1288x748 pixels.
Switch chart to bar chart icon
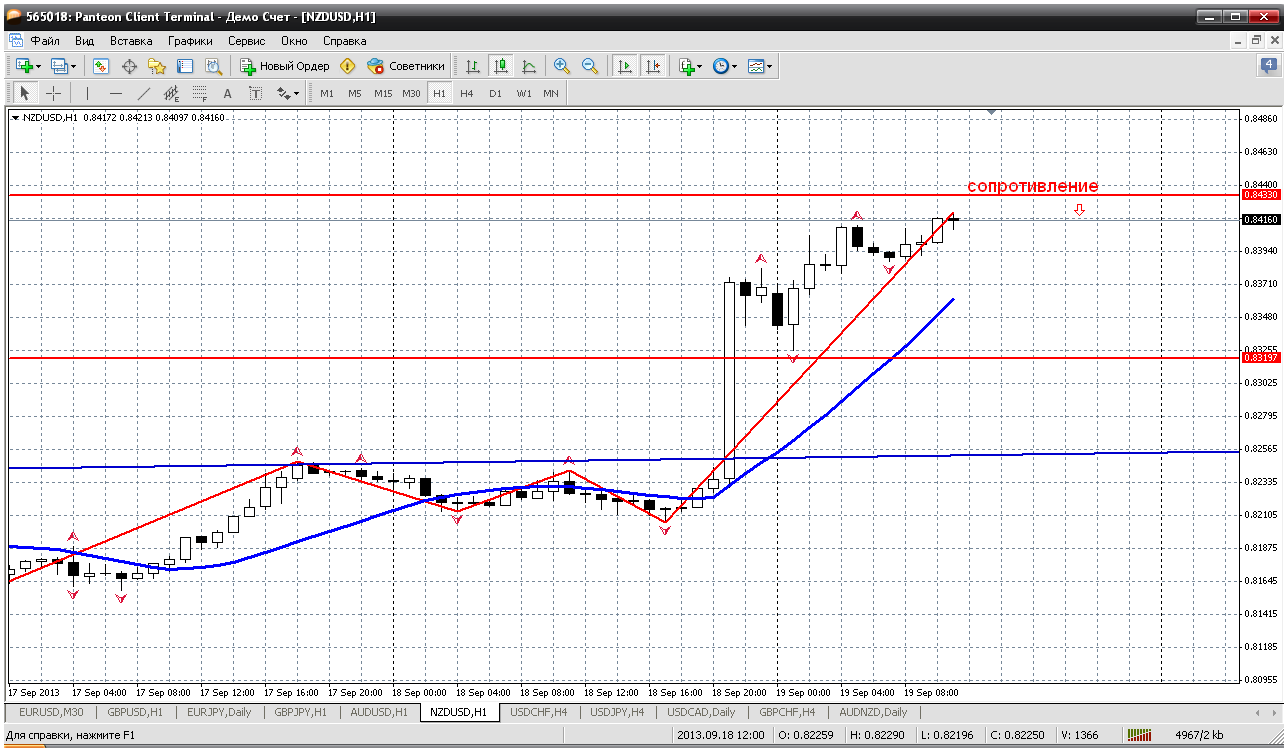coord(473,66)
